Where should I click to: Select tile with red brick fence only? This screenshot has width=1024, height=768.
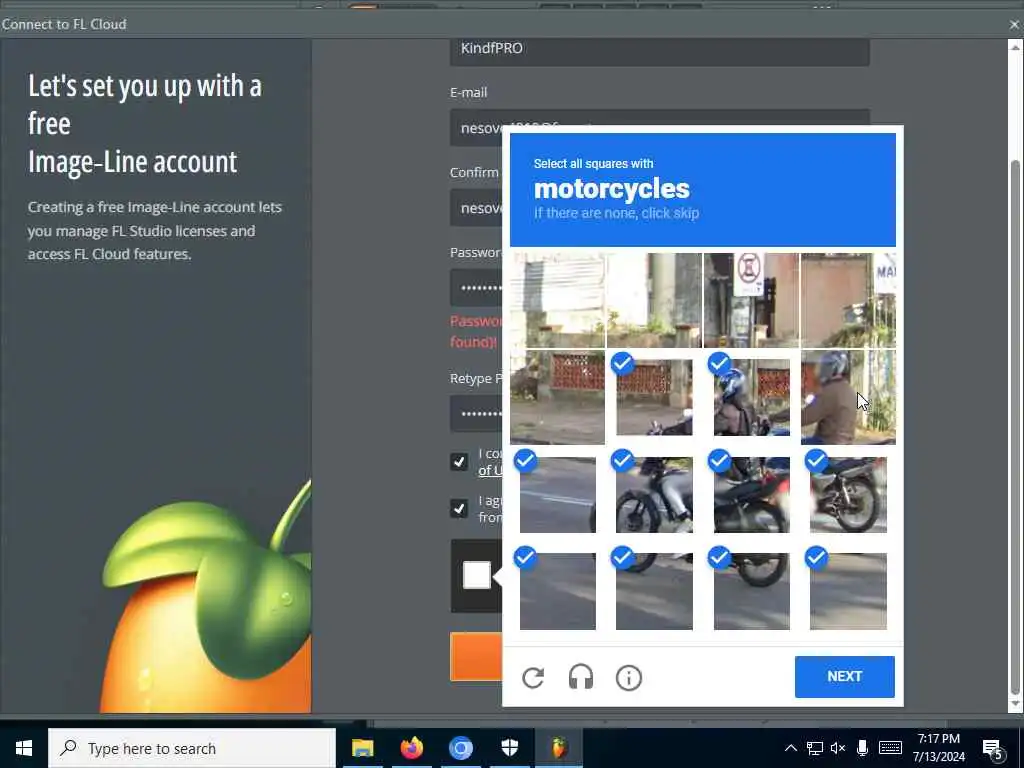point(557,397)
